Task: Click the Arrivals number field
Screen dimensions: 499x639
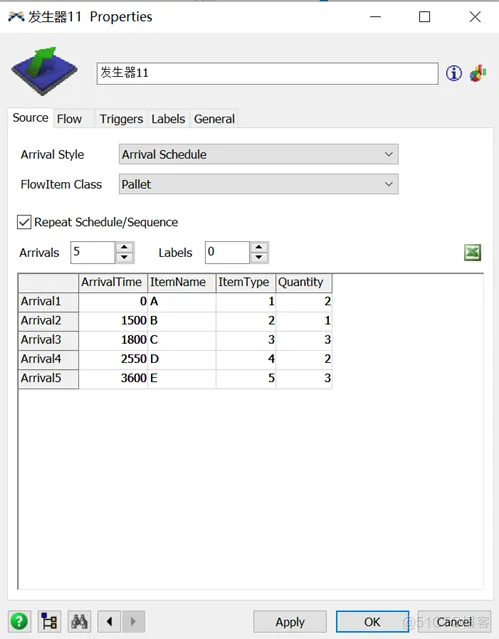Action: pos(93,252)
